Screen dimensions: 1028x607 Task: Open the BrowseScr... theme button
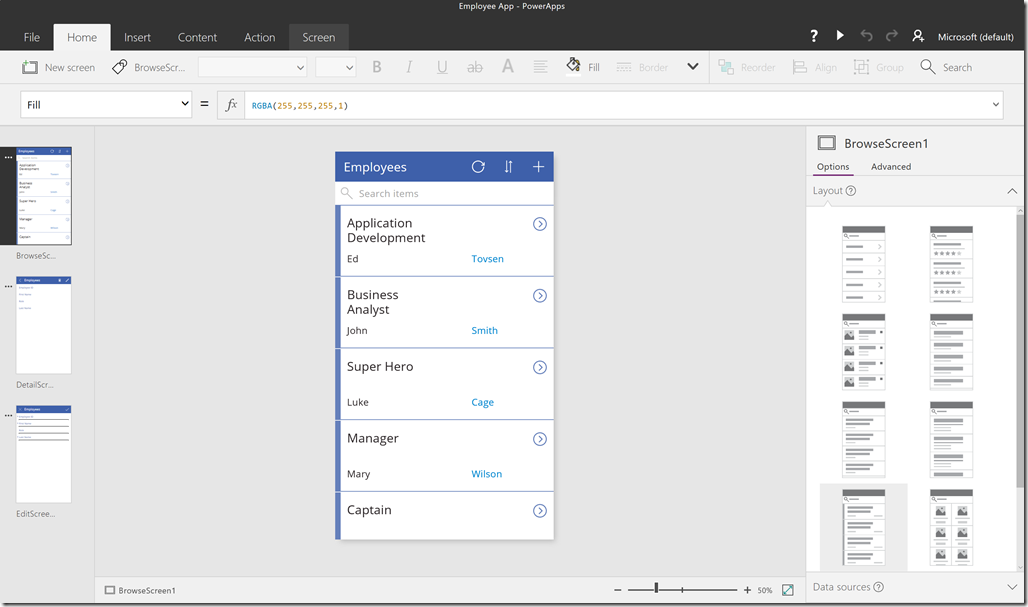click(x=148, y=67)
